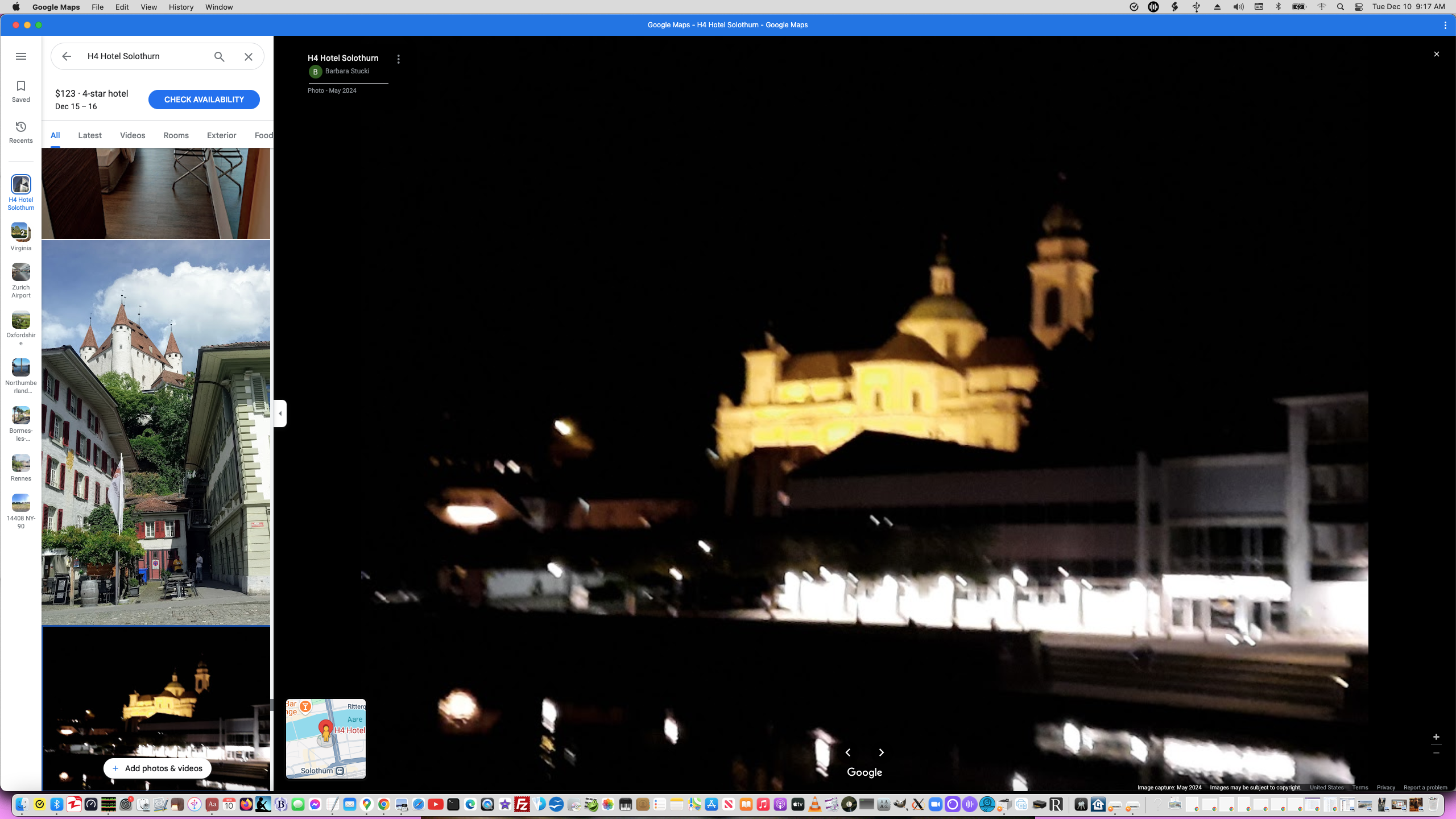Click the Solothurn minimap
The height and width of the screenshot is (819, 1456).
(x=326, y=738)
